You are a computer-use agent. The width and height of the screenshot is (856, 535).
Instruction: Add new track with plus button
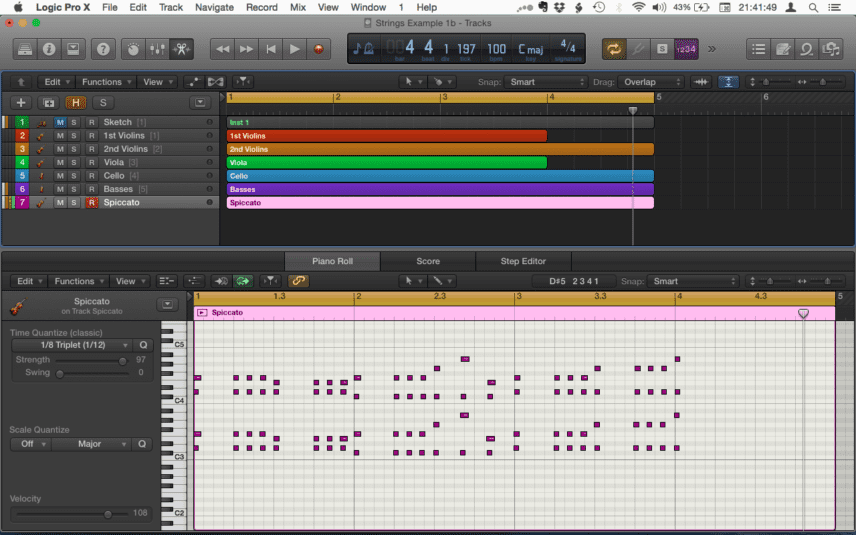point(21,103)
